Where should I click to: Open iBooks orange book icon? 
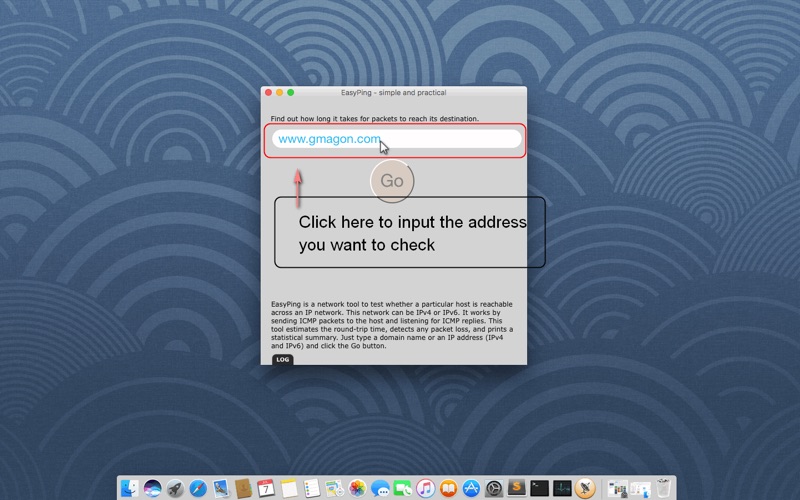(448, 488)
